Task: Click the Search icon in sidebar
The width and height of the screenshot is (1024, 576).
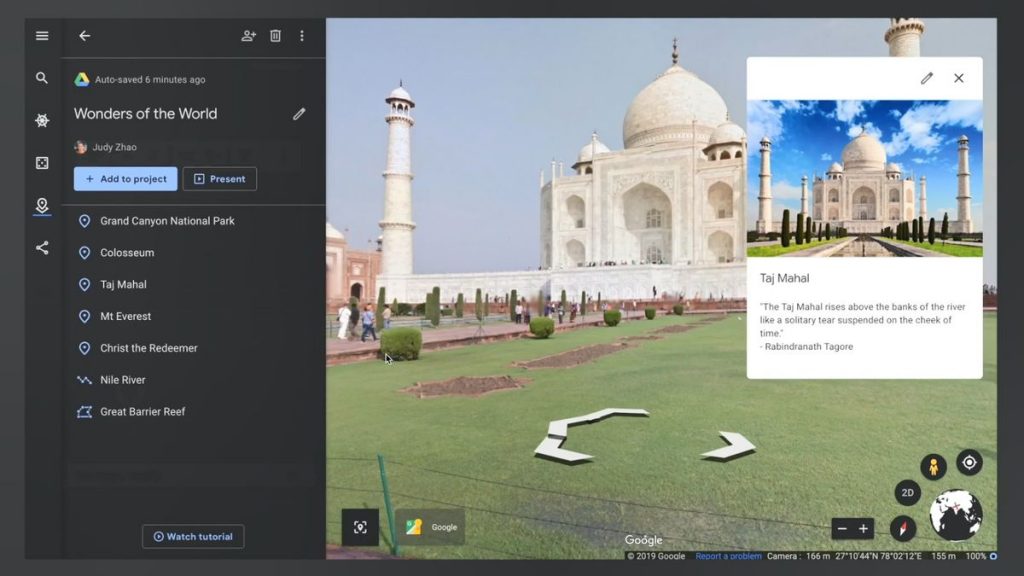Action: (x=42, y=78)
